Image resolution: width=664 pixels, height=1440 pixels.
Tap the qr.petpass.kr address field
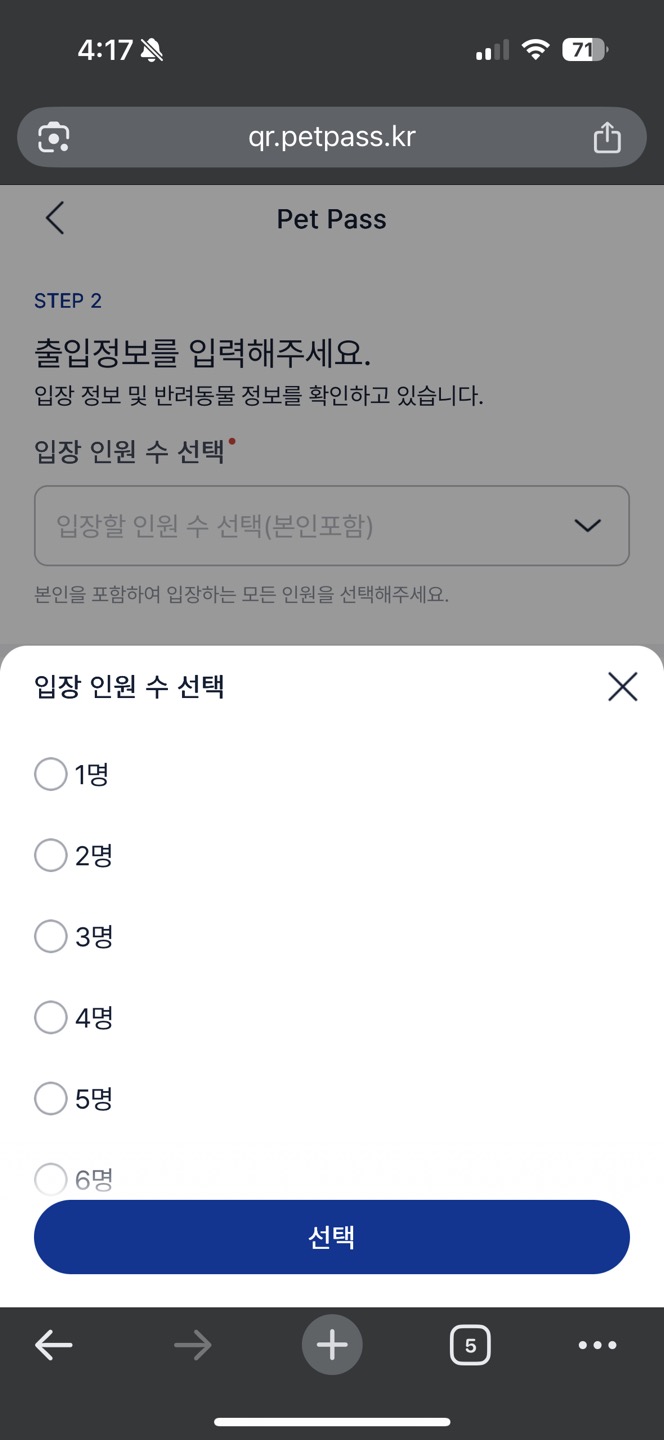pyautogui.click(x=331, y=137)
